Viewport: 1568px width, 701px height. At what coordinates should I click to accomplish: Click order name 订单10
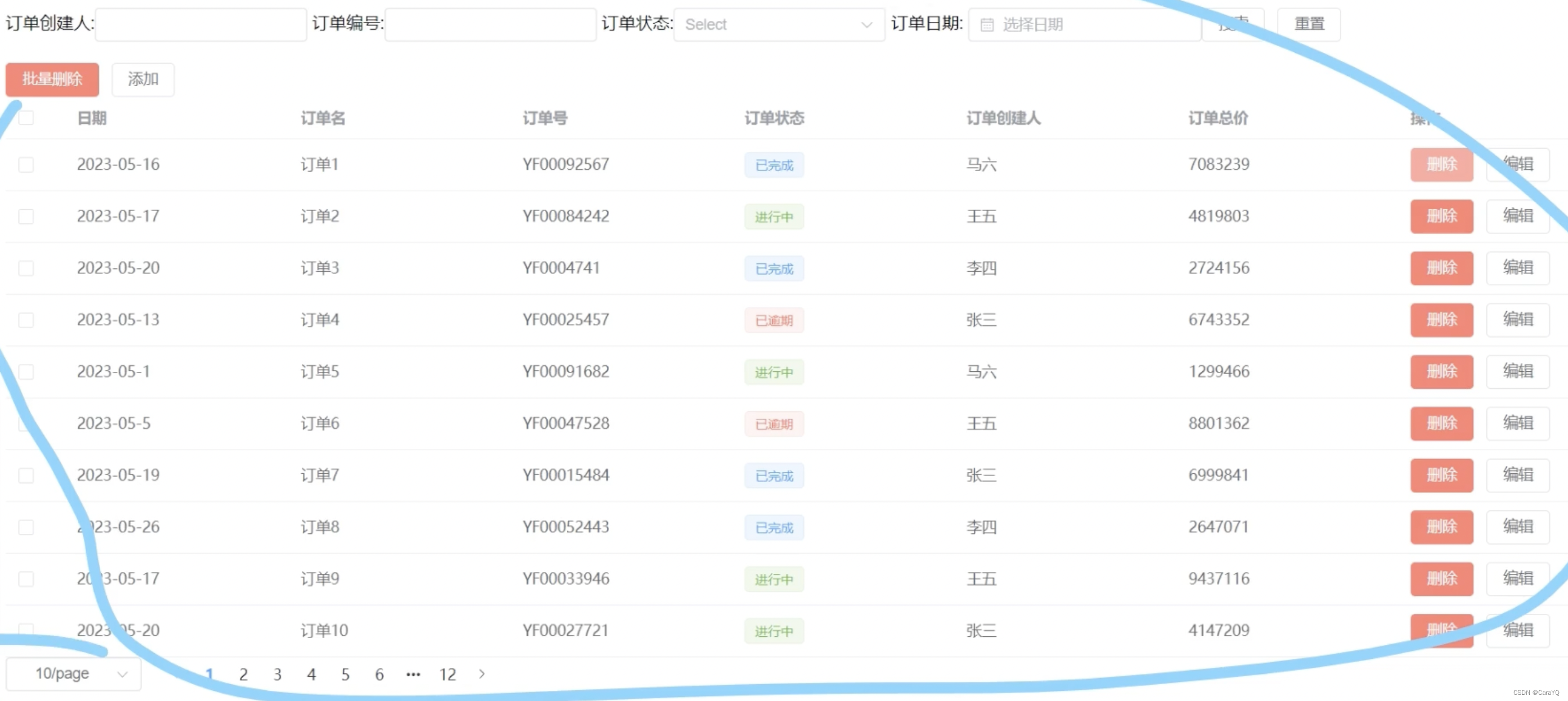tap(324, 630)
